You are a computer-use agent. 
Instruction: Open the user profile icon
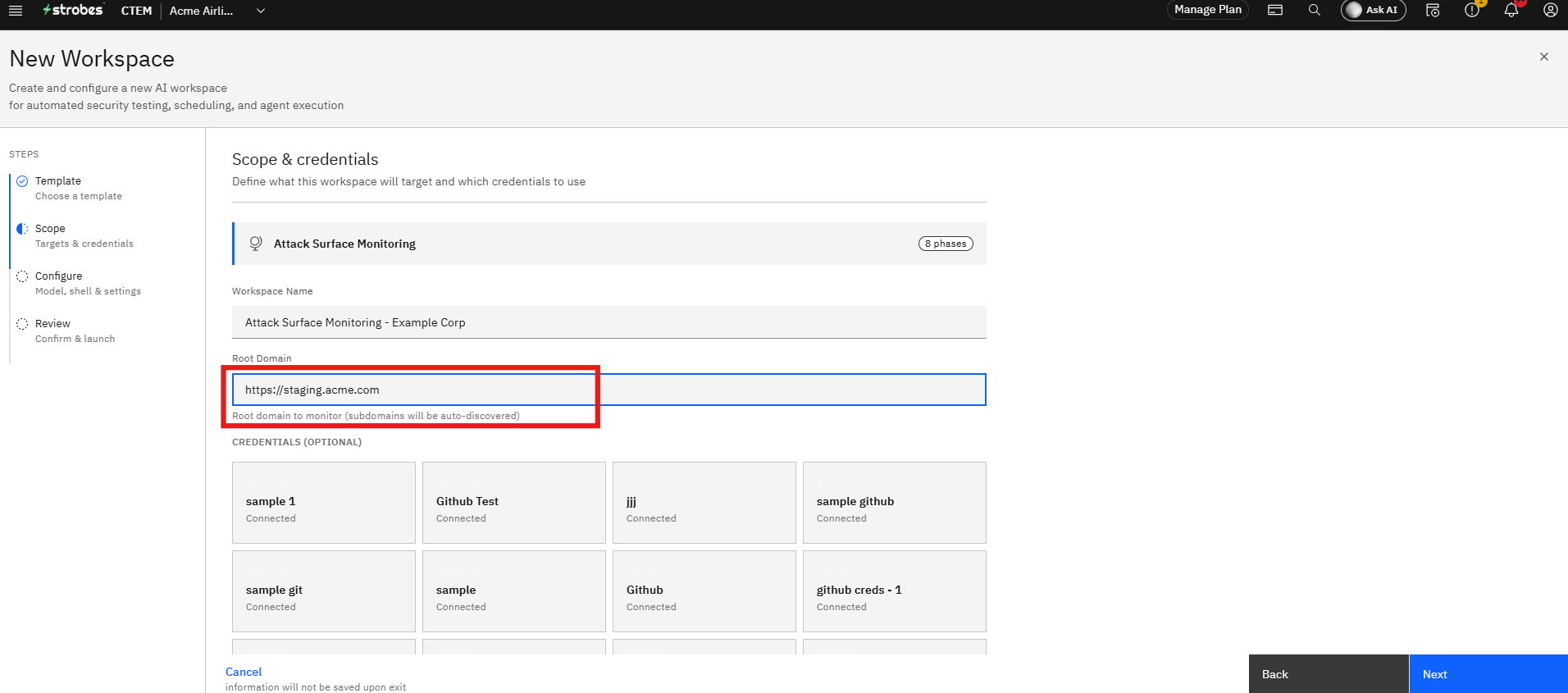coord(1550,10)
